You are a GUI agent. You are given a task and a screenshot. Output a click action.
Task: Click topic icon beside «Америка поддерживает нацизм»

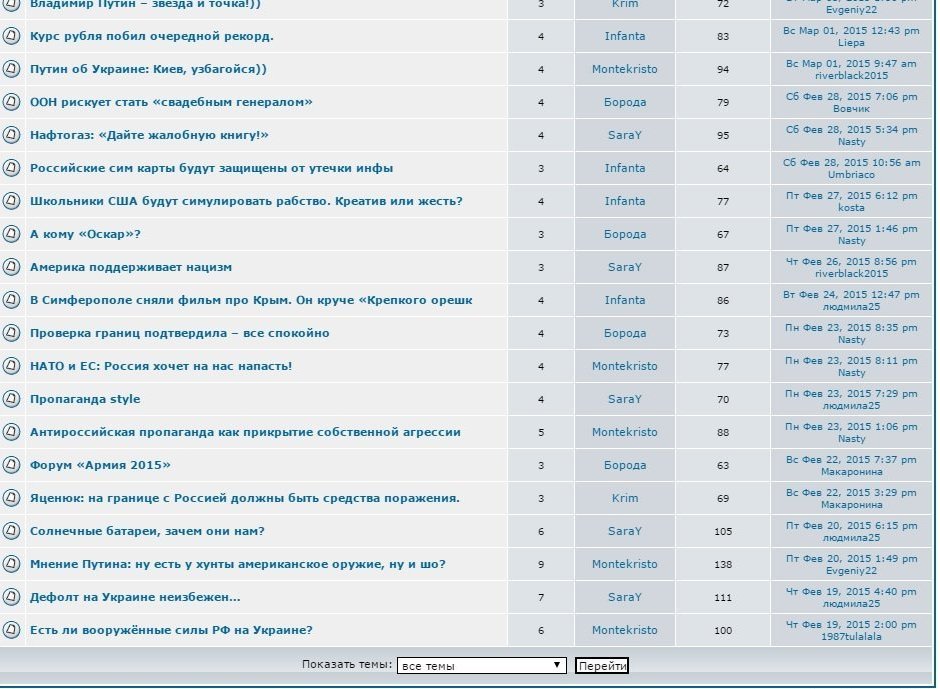tap(11, 267)
